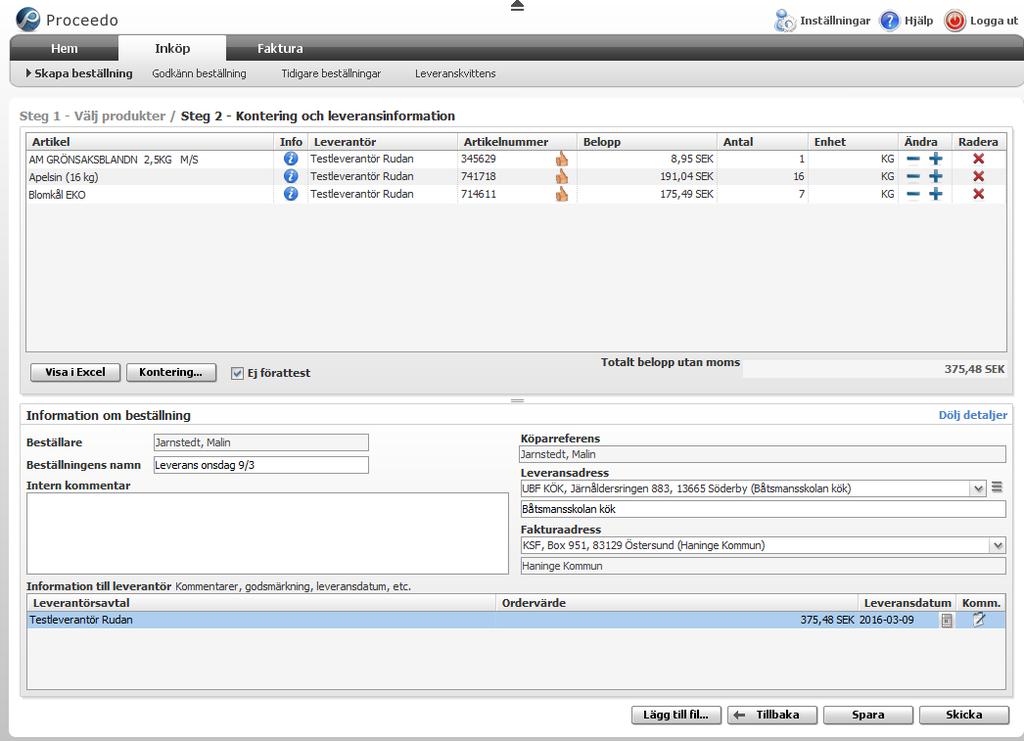This screenshot has height=741, width=1024.
Task: Click the Proceedo logo icon
Action: pos(28,20)
